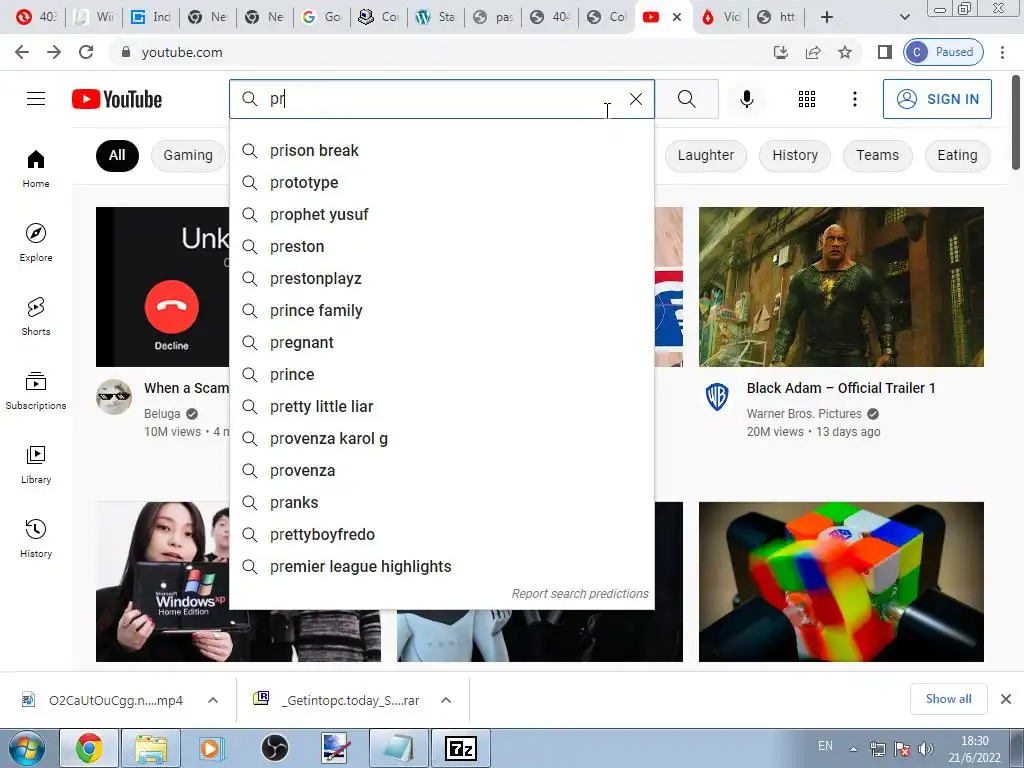This screenshot has height=768, width=1024.
Task: Select the Eating filter chip
Action: [x=957, y=155]
